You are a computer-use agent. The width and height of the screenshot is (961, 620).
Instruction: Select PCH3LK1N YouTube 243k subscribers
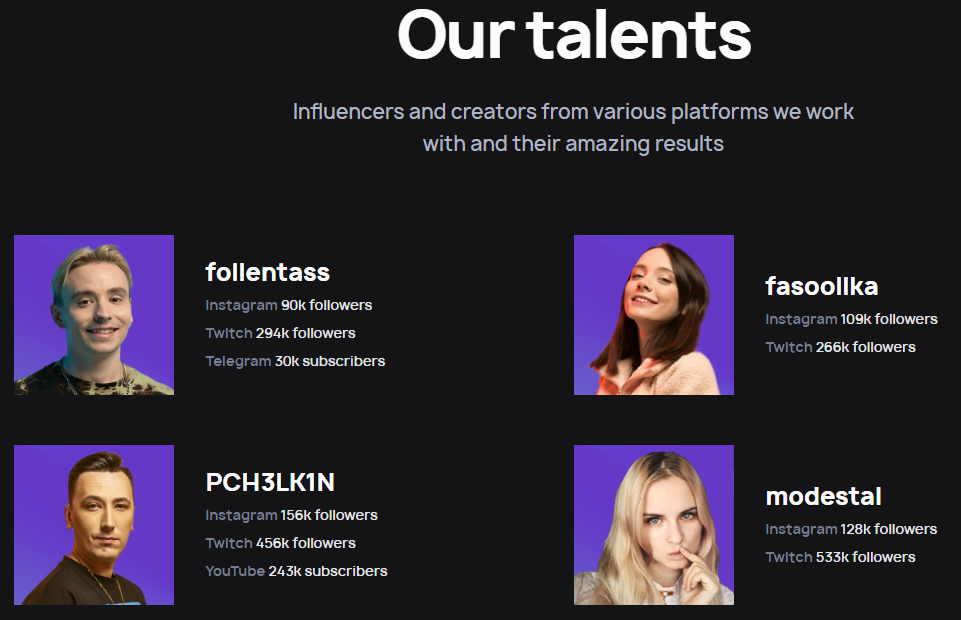pos(297,571)
